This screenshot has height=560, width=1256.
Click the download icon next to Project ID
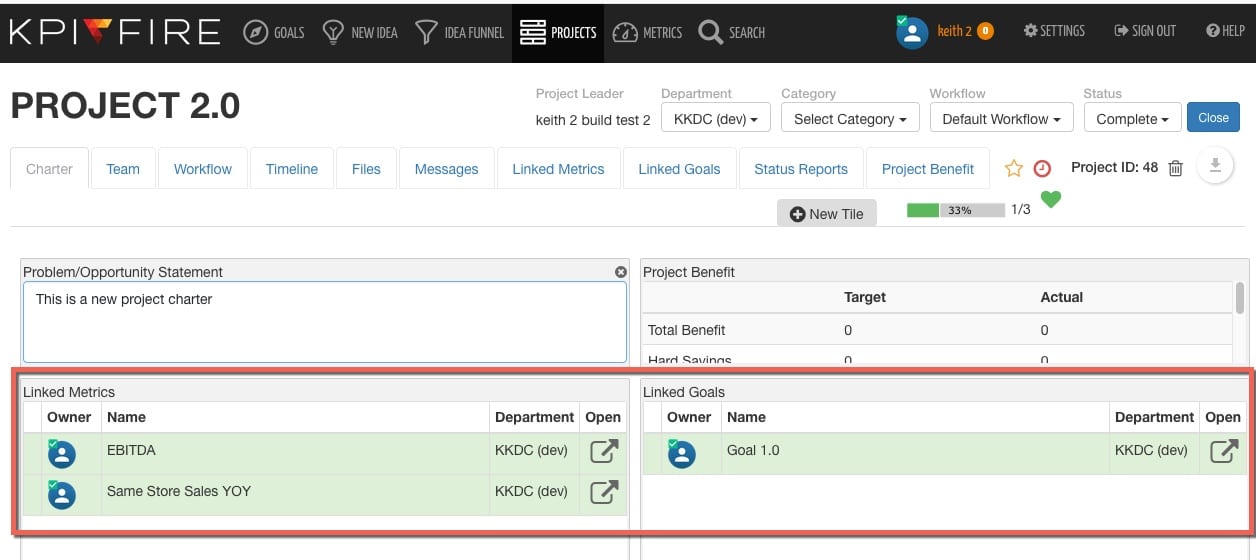(1215, 167)
